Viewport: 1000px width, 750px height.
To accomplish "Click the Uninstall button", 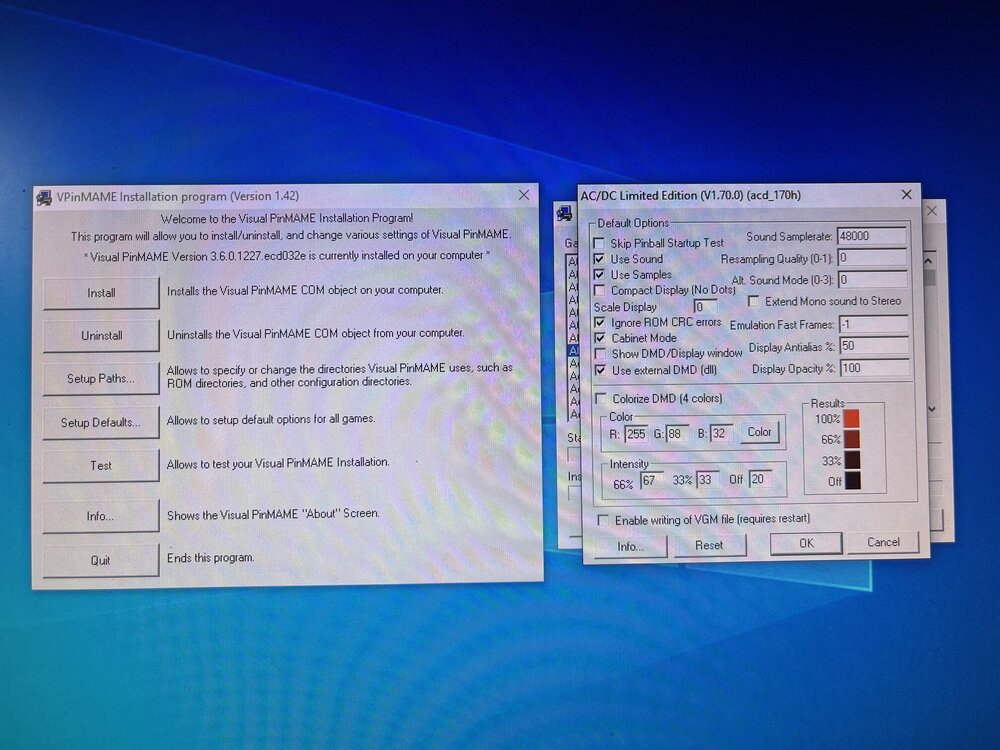I will tap(101, 336).
